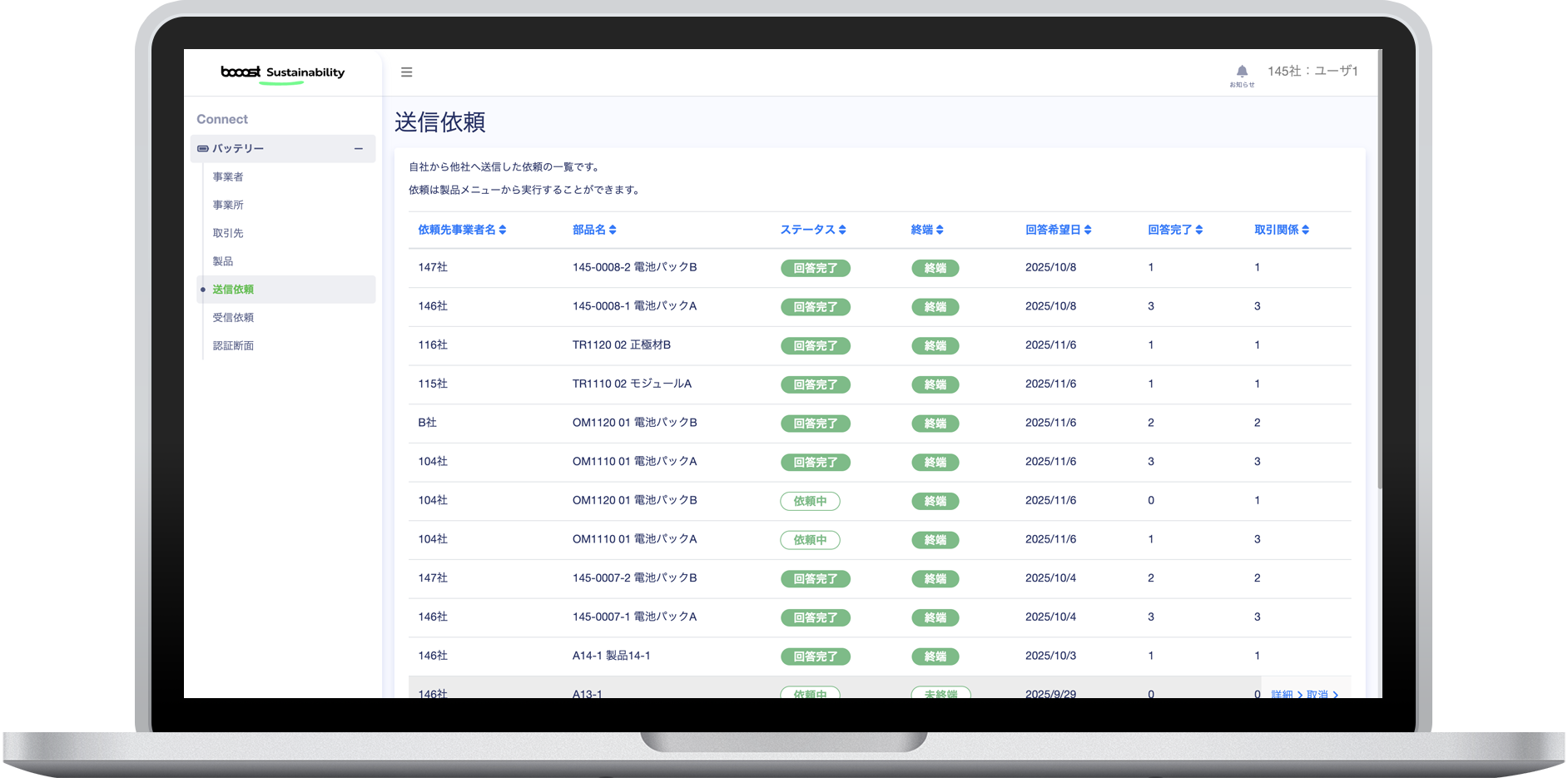Click the battery icon beside バッテリー
Viewport: 1568px width, 778px height.
click(x=202, y=149)
